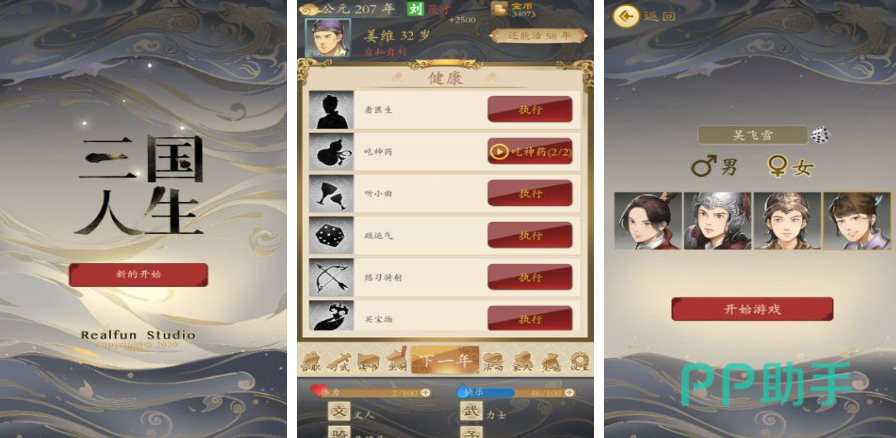Open the 官职 office icon in bottom toolbar

click(311, 361)
